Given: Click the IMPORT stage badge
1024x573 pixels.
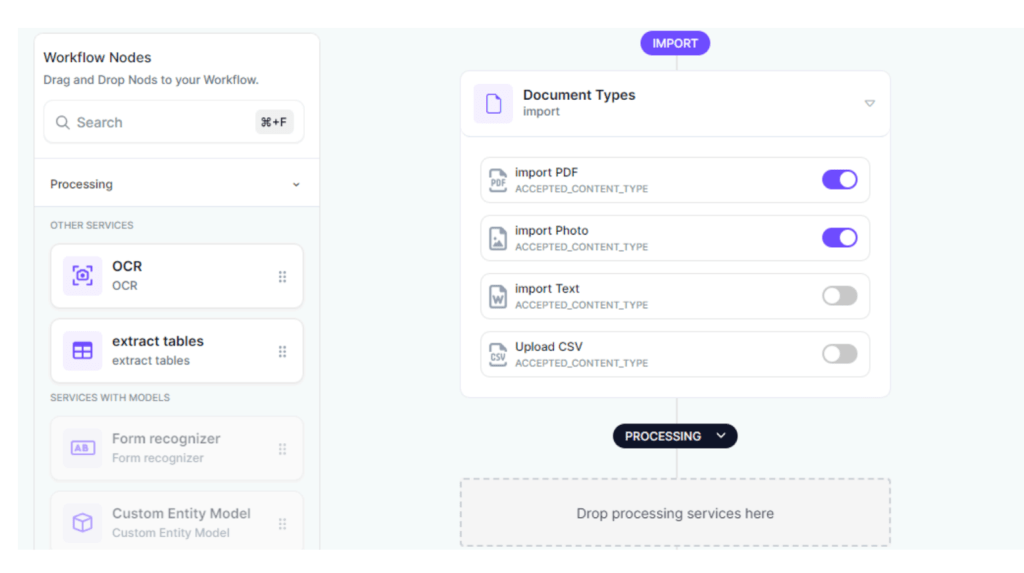Looking at the screenshot, I should pos(675,43).
